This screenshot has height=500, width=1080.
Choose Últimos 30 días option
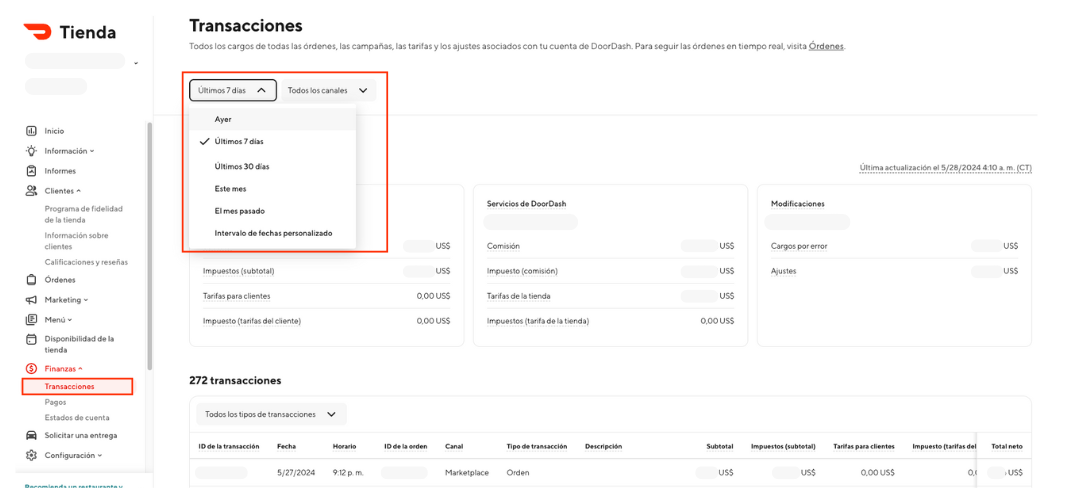point(273,166)
